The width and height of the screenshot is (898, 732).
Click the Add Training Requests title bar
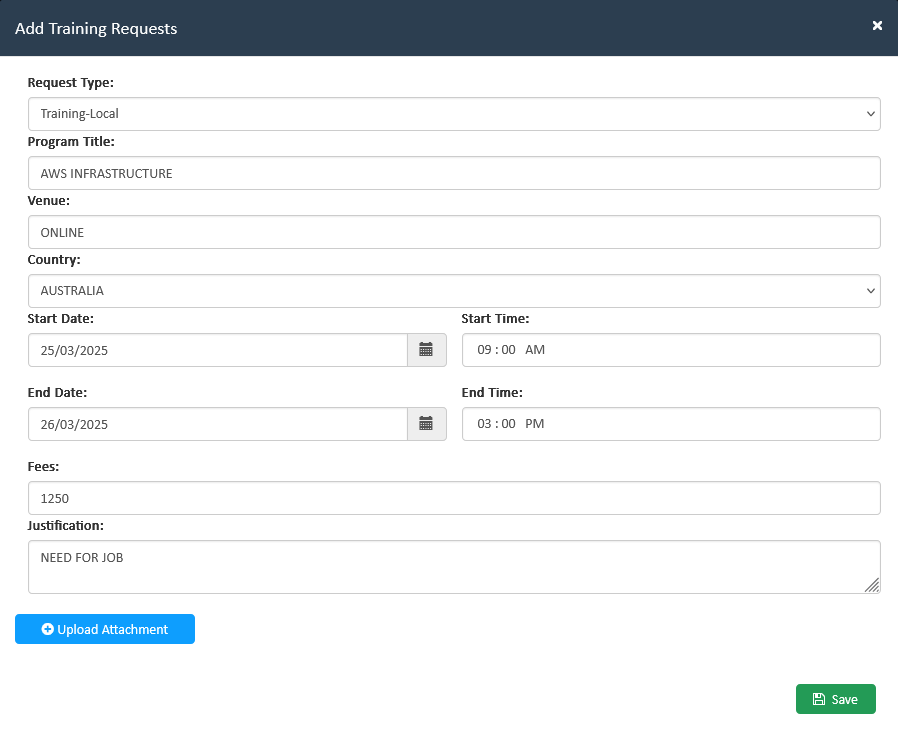[x=95, y=28]
